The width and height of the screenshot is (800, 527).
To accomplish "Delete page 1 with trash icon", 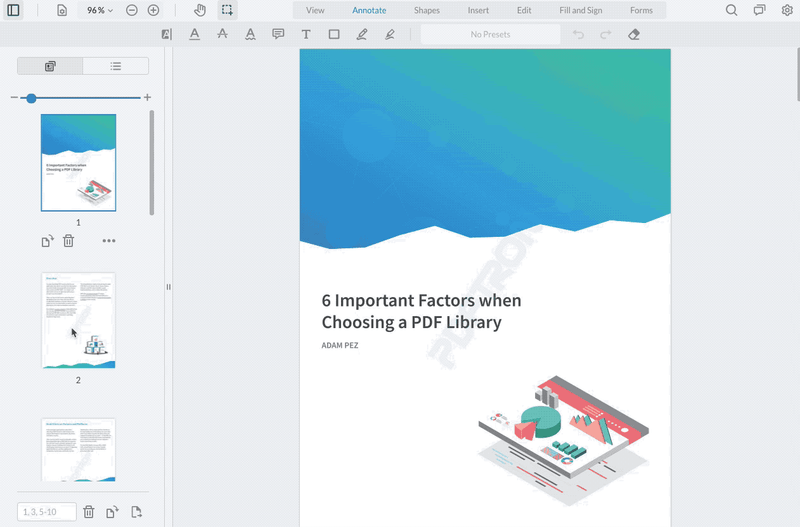I will click(68, 241).
